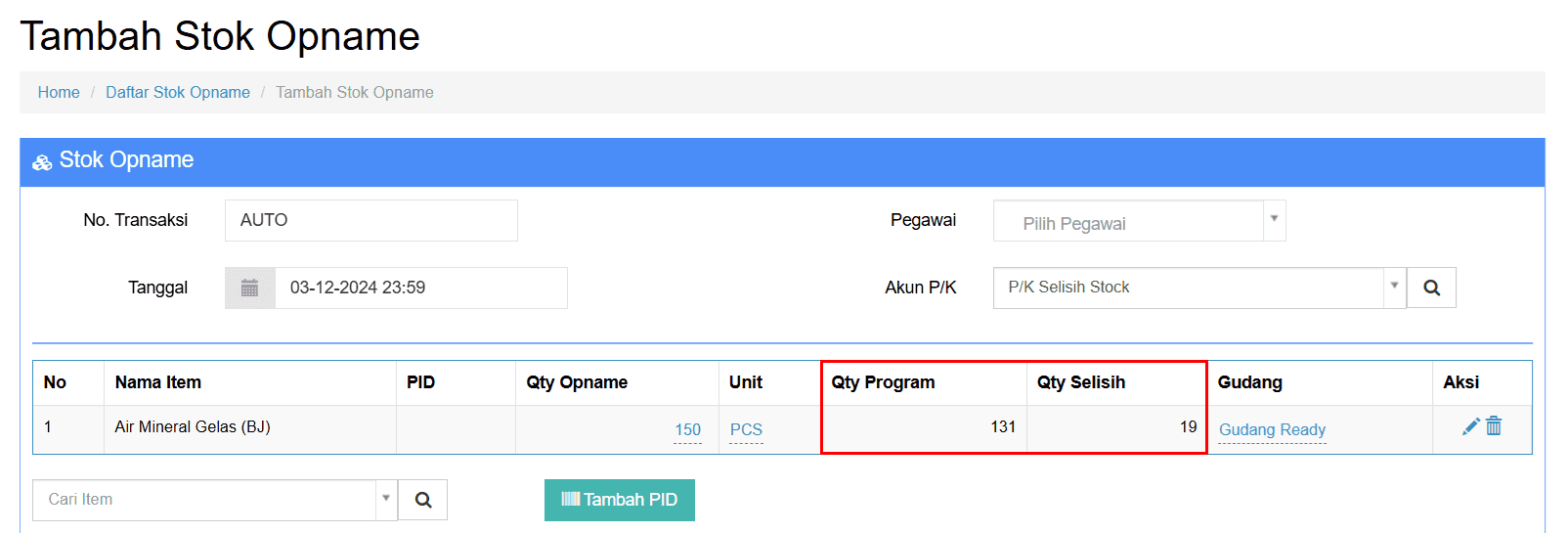Expand the P/K Selisih Stock dropdown
Viewport: 1568px width, 533px height.
coord(1394,287)
